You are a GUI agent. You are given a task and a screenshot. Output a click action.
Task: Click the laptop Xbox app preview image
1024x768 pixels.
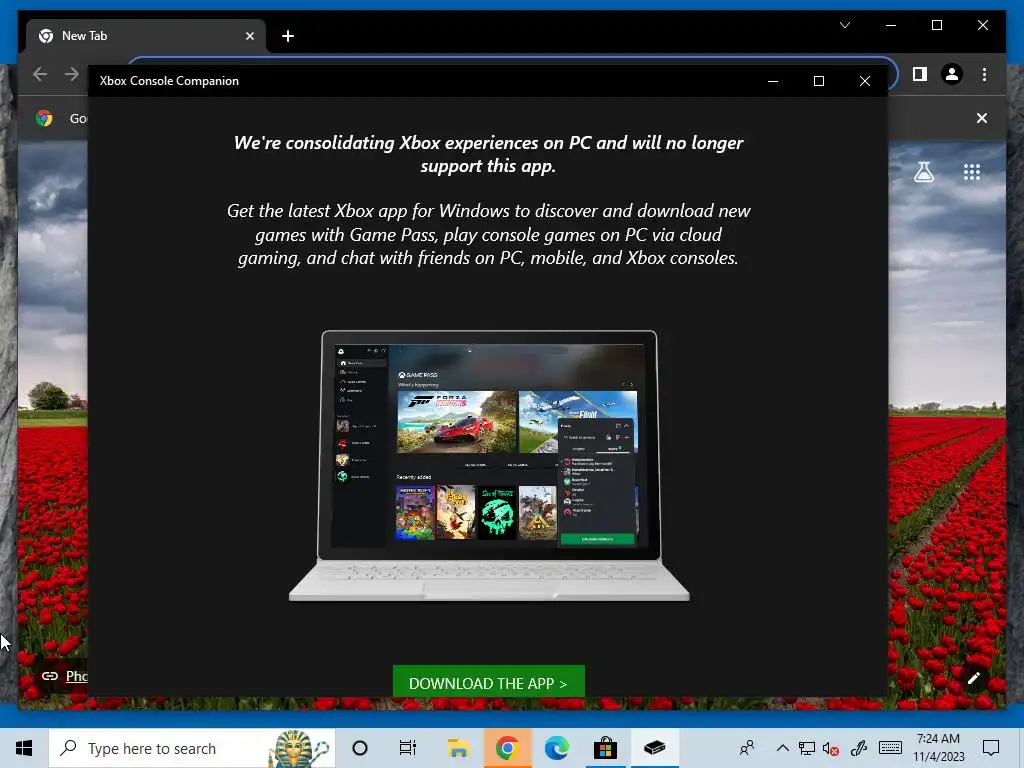tap(489, 465)
